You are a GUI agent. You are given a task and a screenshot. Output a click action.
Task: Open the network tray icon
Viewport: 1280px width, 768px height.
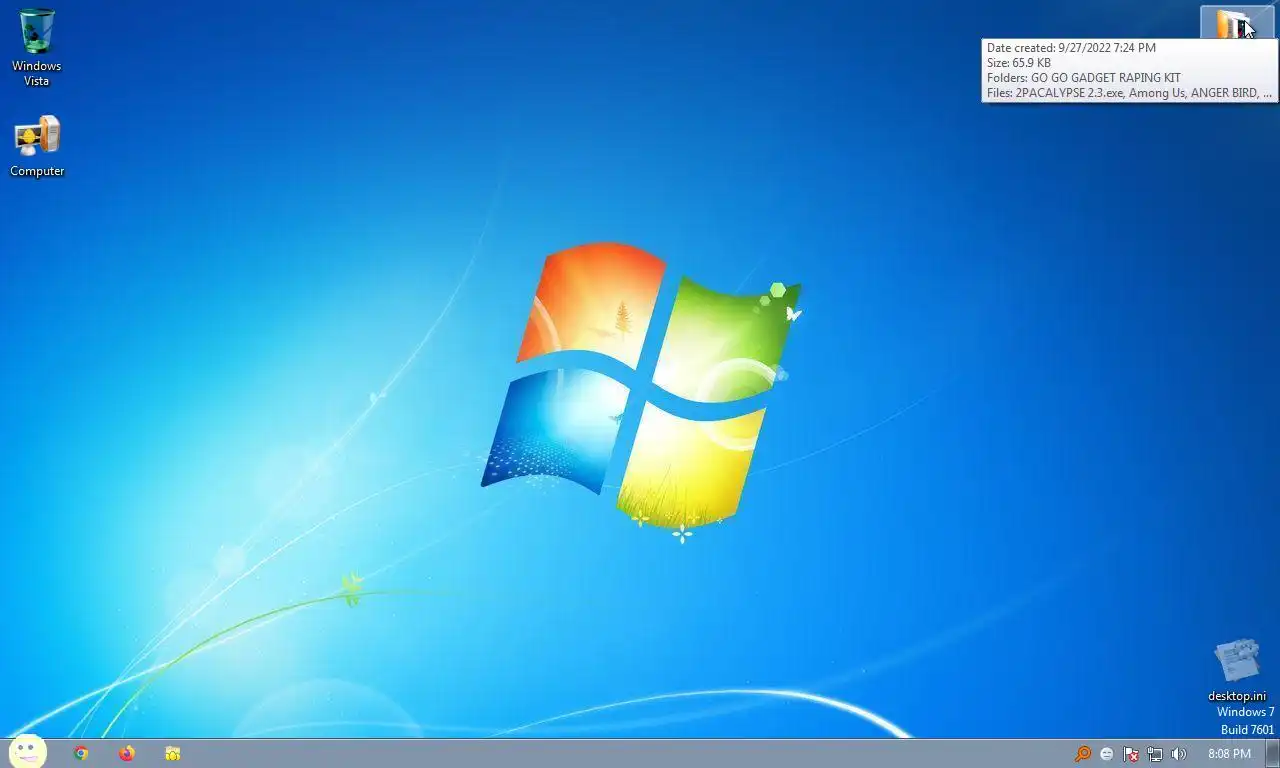point(1155,754)
